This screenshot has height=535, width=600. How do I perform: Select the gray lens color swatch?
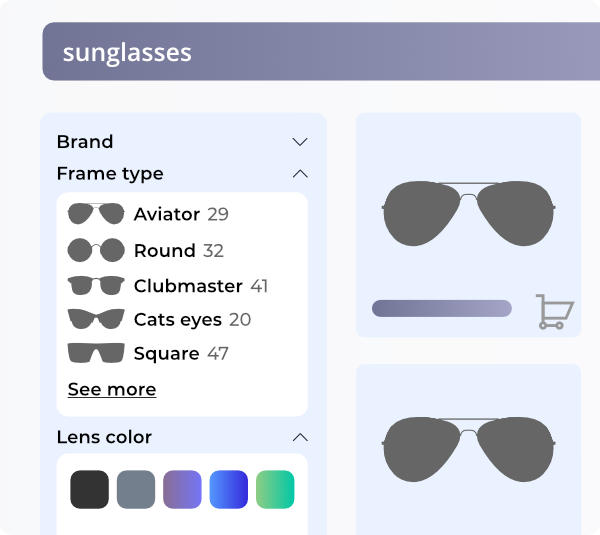[x=136, y=489]
